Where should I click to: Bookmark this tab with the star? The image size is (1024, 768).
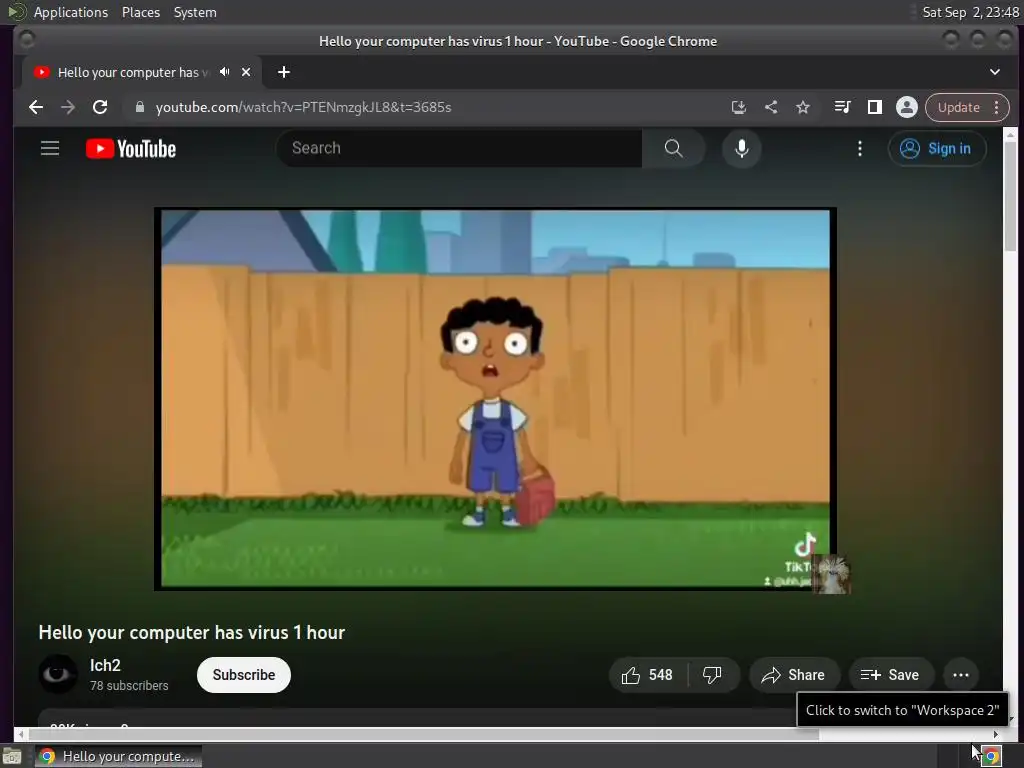(803, 107)
